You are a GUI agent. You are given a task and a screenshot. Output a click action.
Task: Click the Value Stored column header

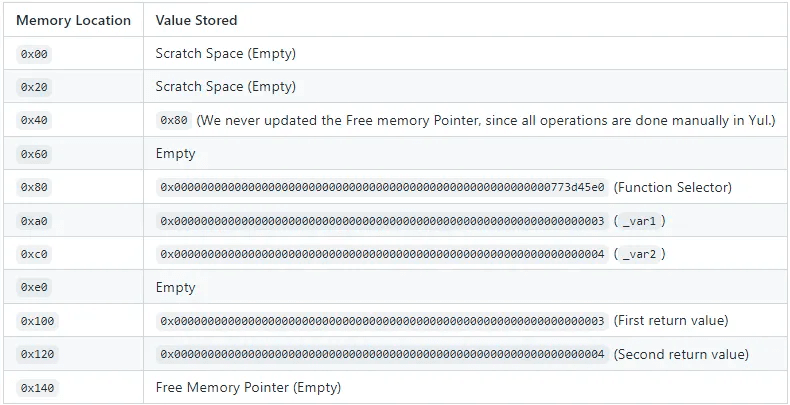[197, 20]
